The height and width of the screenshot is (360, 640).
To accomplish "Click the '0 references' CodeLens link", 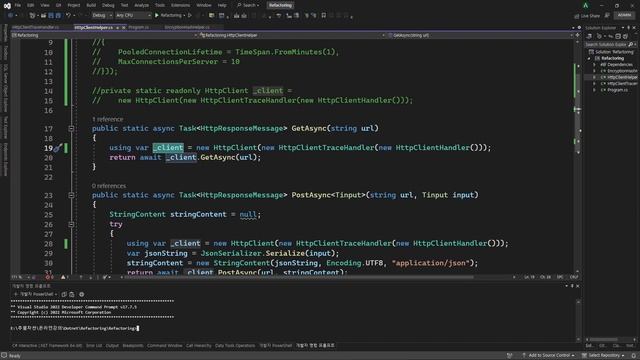I will tap(109, 186).
